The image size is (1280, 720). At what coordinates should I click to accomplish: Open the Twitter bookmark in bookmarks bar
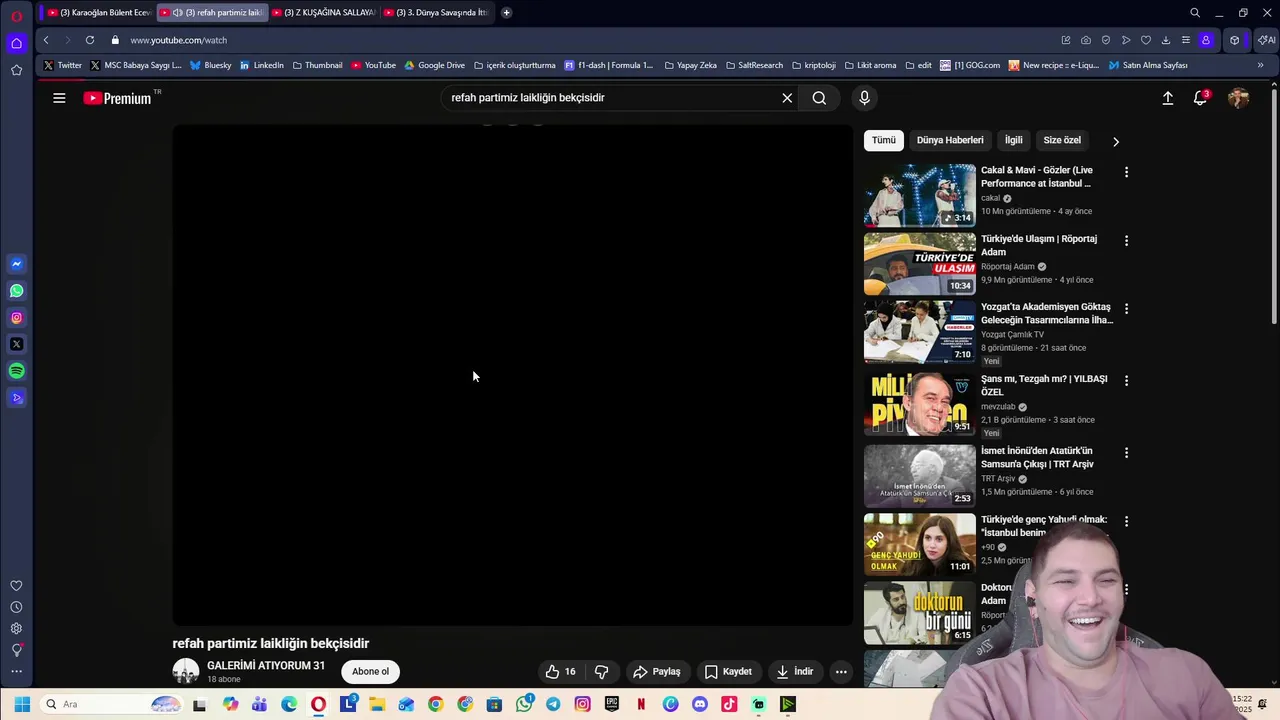click(62, 65)
